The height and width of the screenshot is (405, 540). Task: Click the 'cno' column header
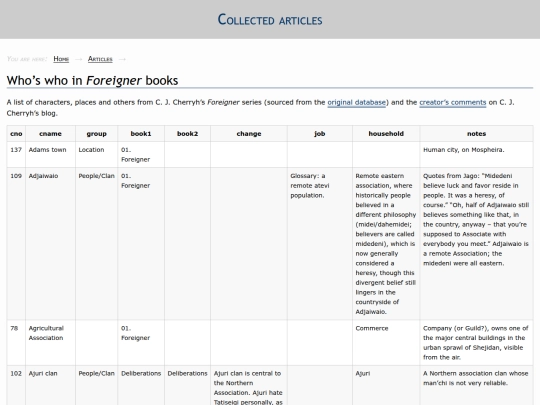click(x=16, y=134)
